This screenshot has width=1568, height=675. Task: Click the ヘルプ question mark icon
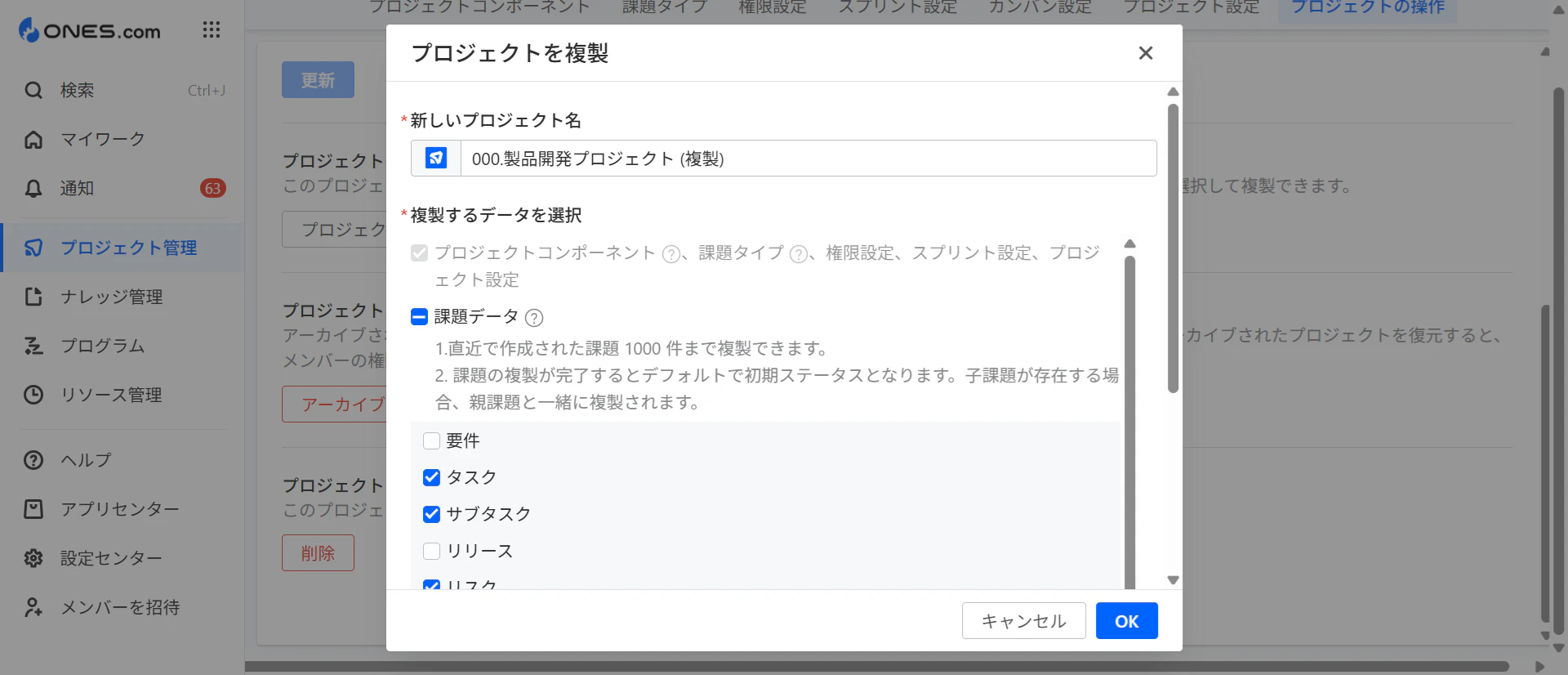click(33, 460)
